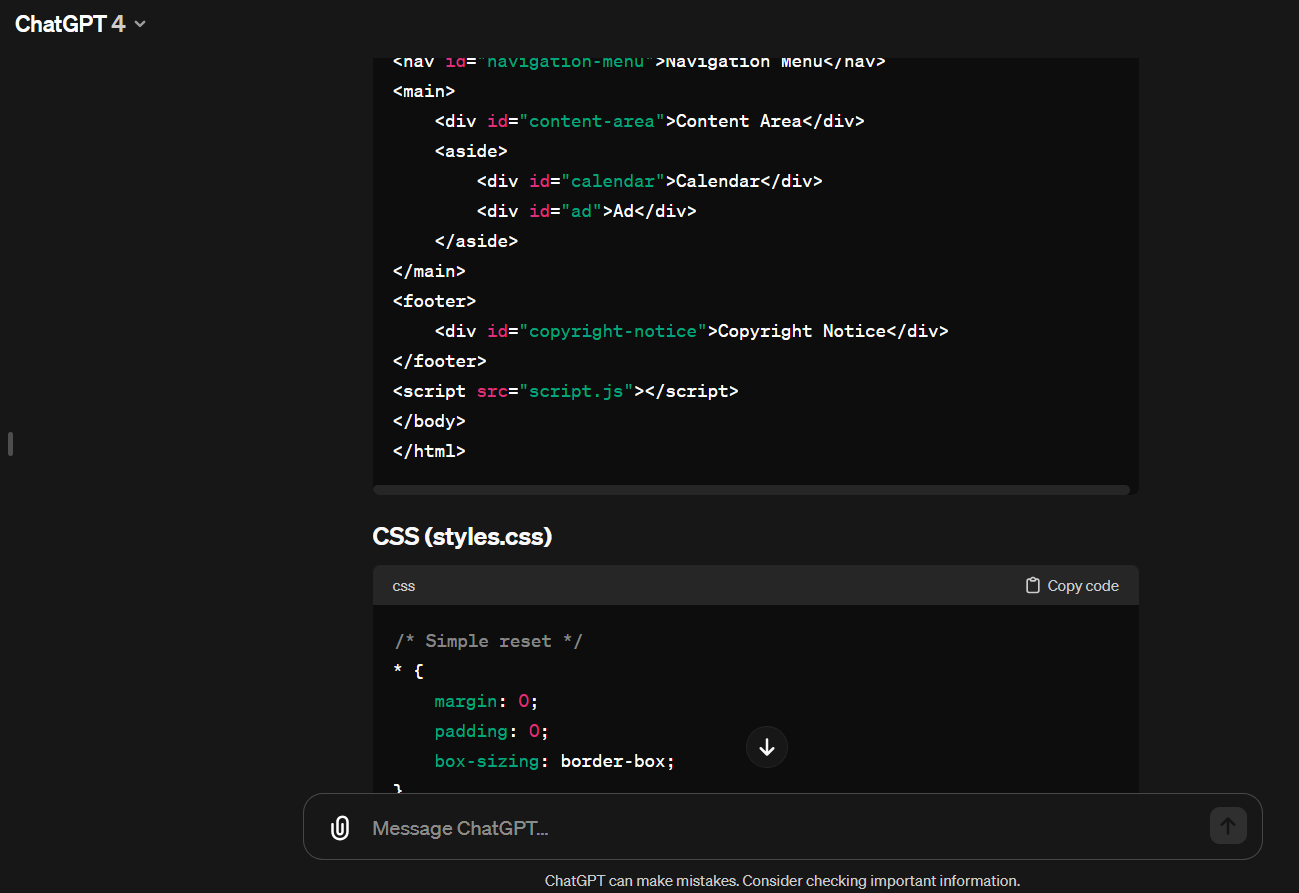Click the "copyright-notice" id value in code
The image size is (1299, 893).
[613, 331]
